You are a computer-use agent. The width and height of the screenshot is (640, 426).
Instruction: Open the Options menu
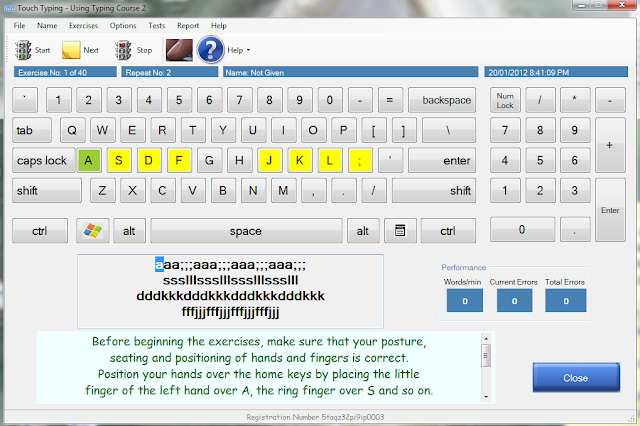tap(123, 26)
